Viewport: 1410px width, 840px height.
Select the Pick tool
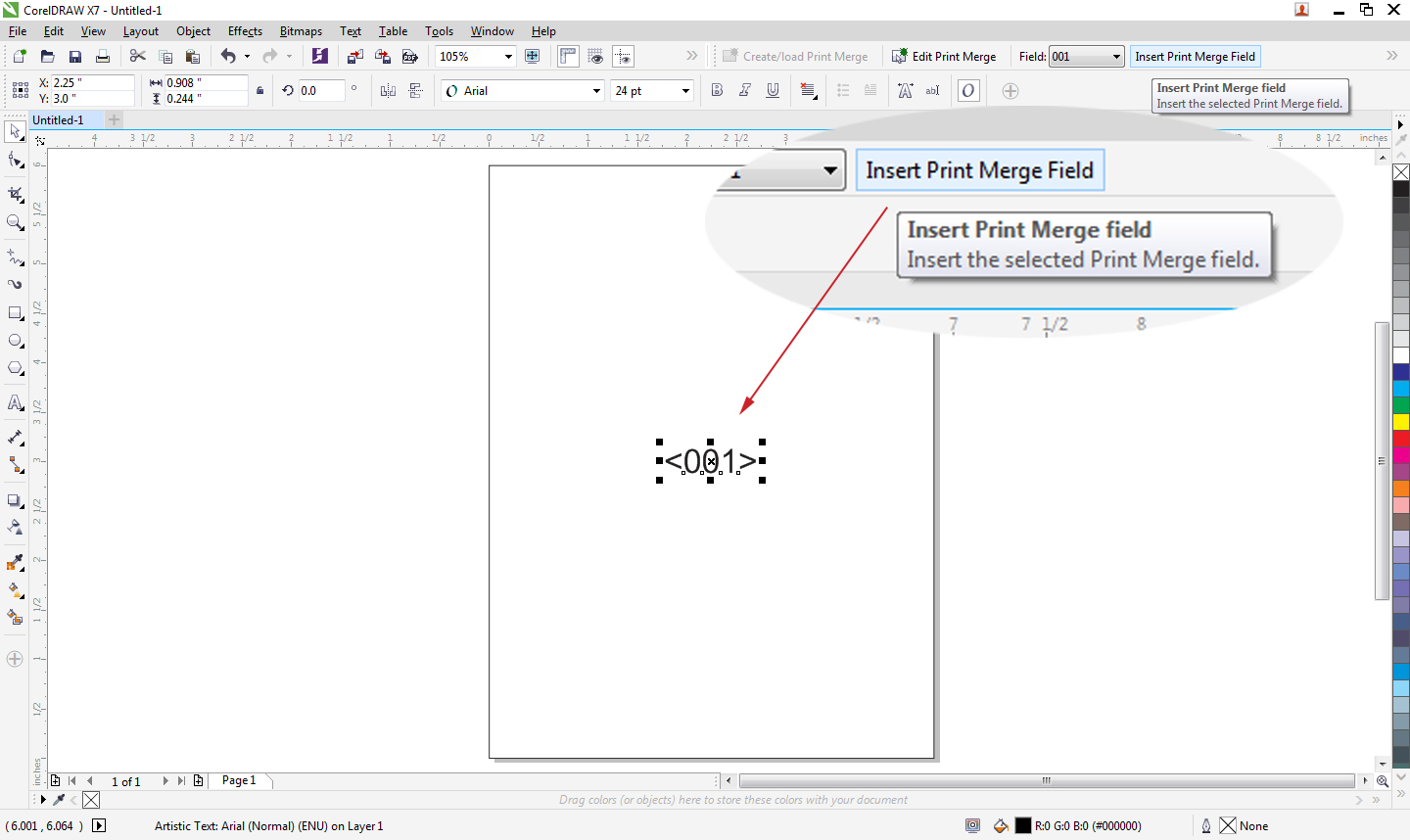tap(15, 131)
